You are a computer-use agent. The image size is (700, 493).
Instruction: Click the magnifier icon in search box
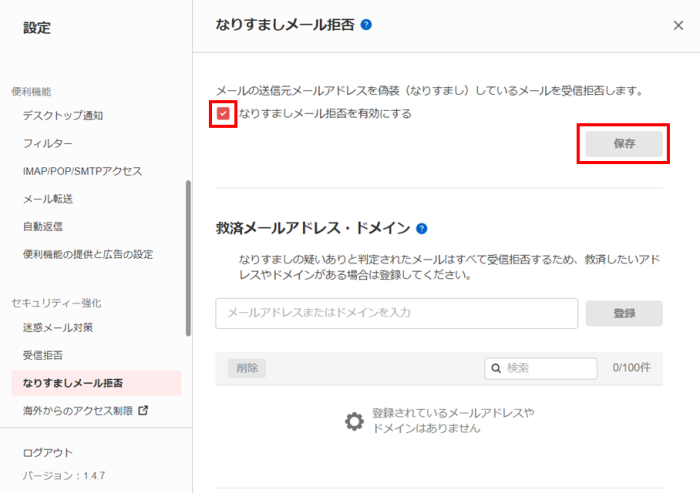coord(495,368)
